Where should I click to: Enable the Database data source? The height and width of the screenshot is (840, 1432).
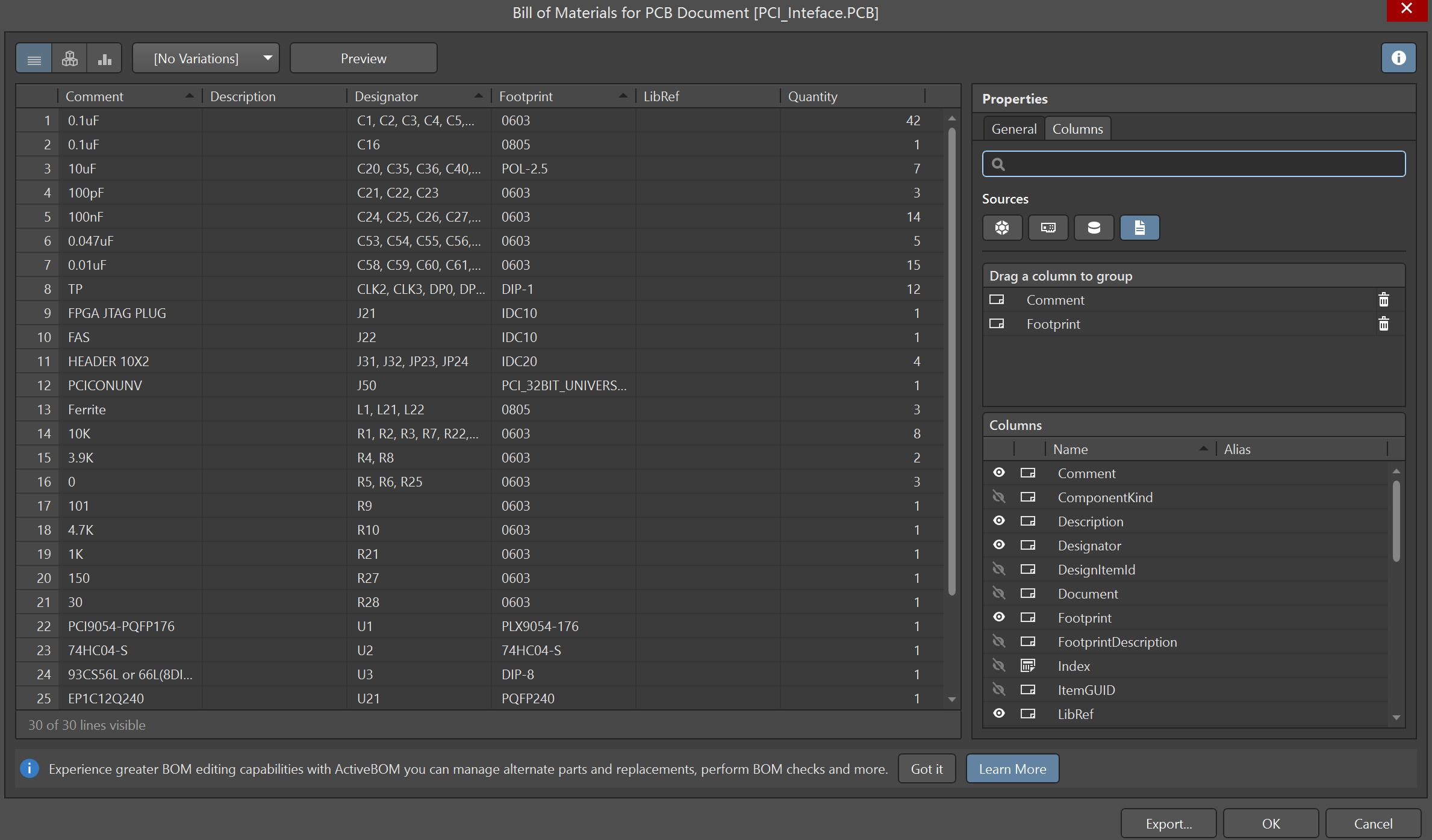coord(1094,228)
